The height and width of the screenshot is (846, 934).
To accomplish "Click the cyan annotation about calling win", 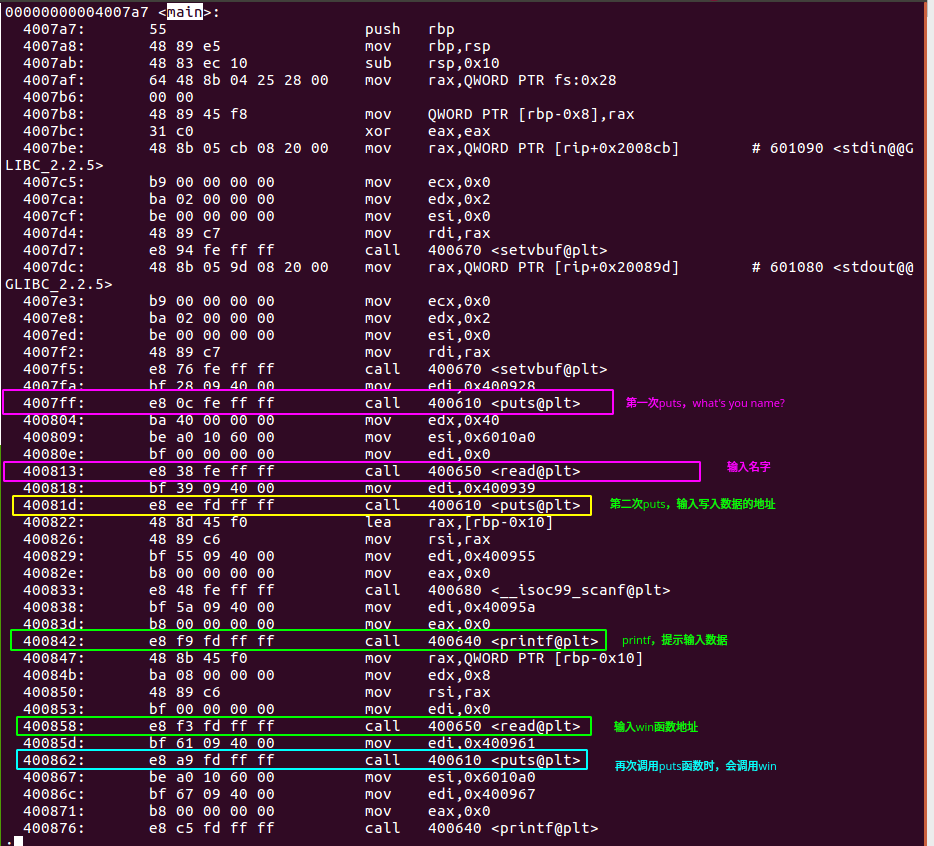I will click(695, 765).
